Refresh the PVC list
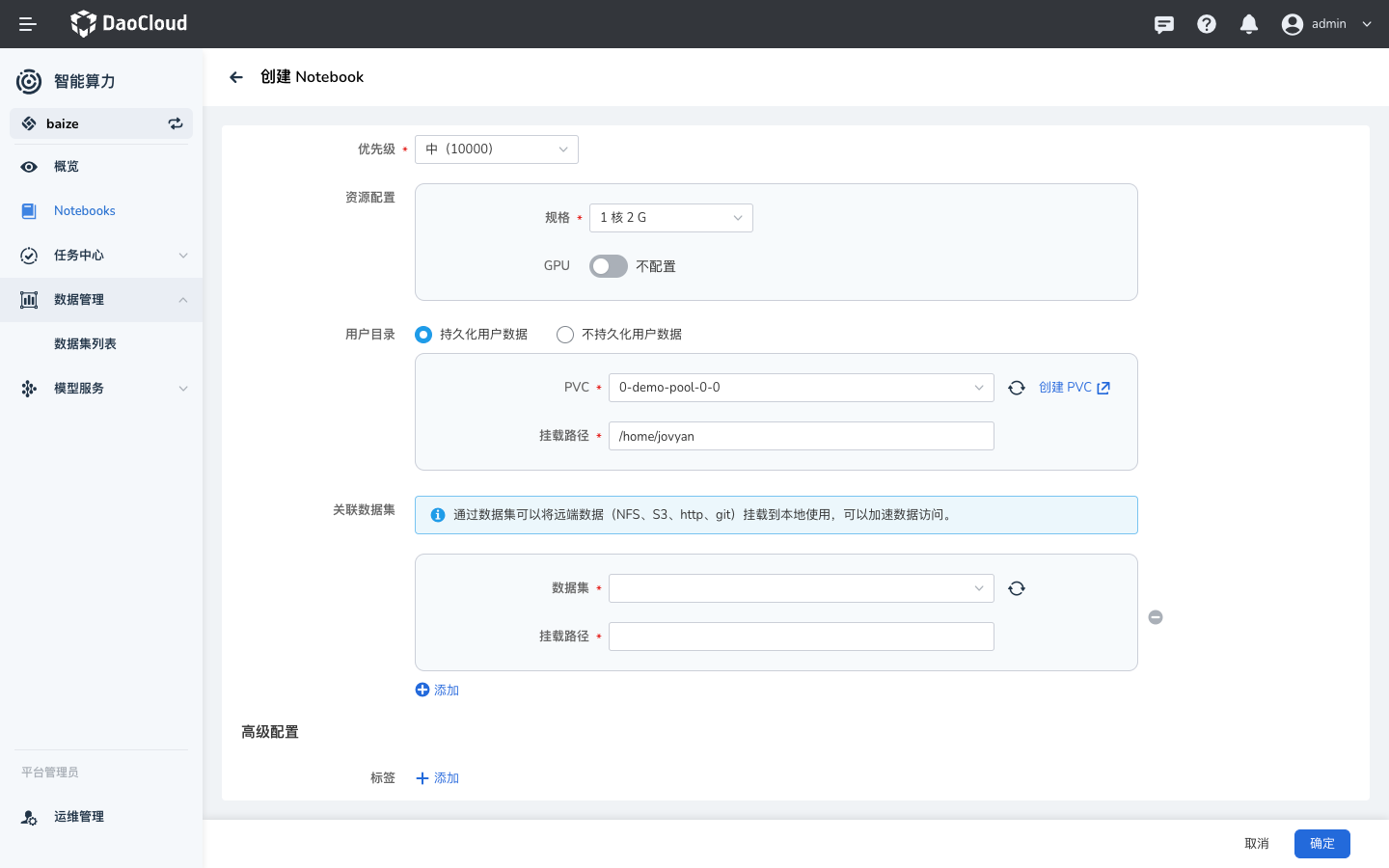The image size is (1389, 868). 1017,388
